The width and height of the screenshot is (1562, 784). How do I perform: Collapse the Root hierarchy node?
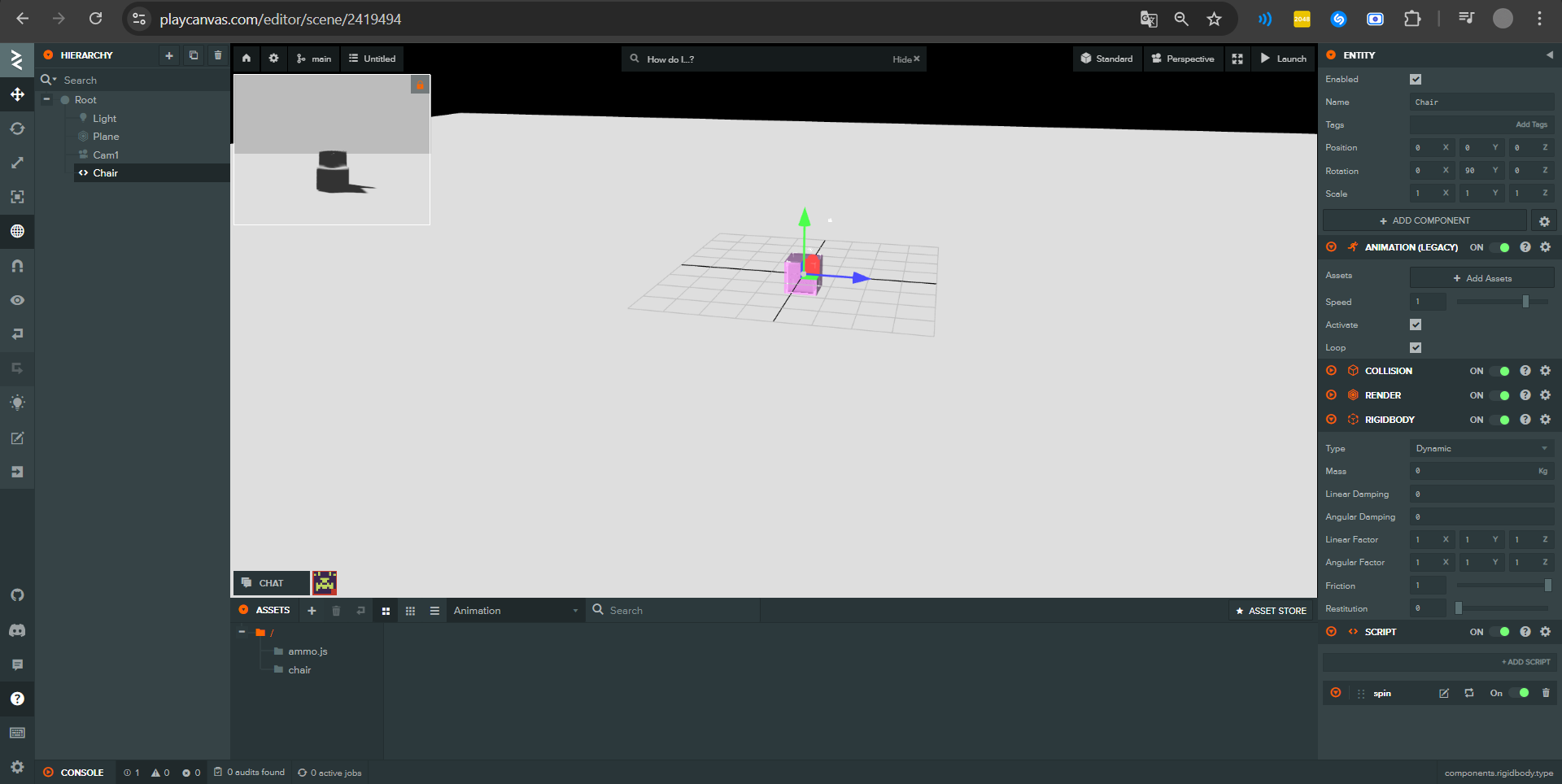click(x=47, y=100)
